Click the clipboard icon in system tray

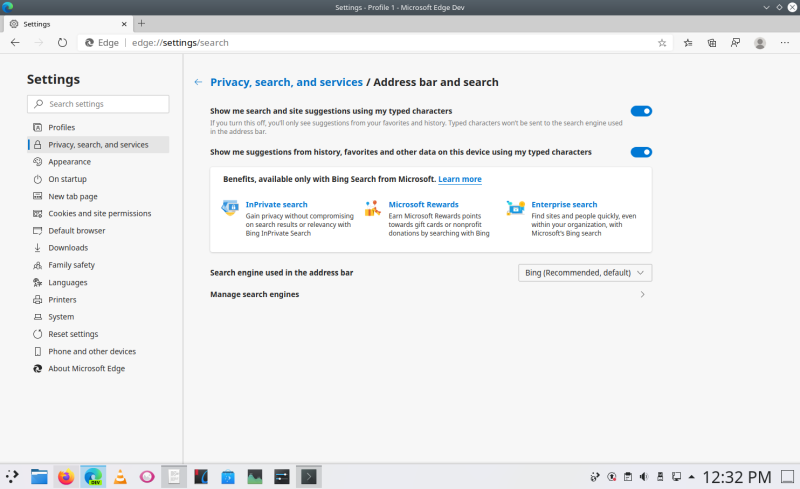click(x=628, y=477)
